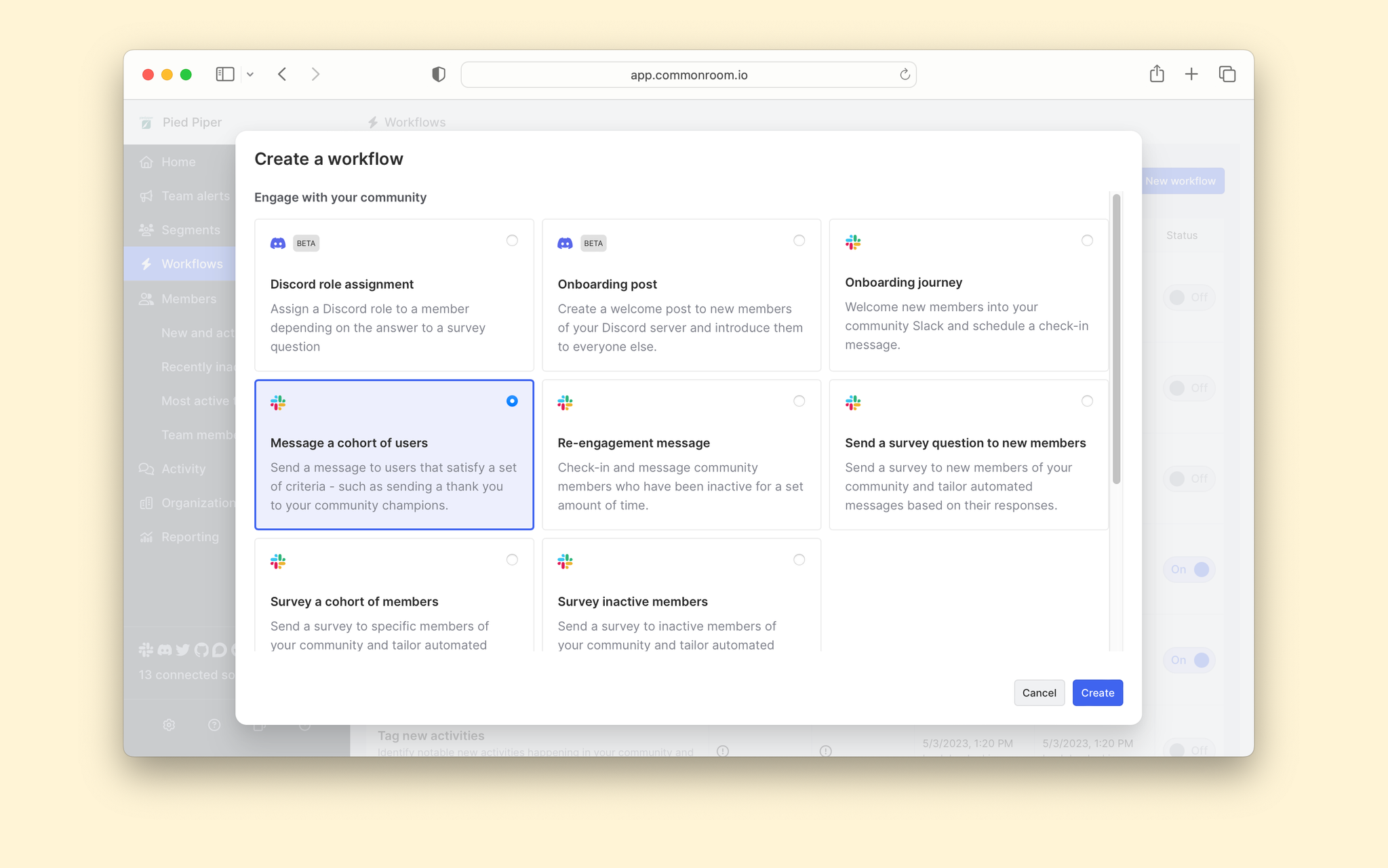Select the Onboarding post workflow icon
Viewport: 1388px width, 868px height.
[x=565, y=243]
